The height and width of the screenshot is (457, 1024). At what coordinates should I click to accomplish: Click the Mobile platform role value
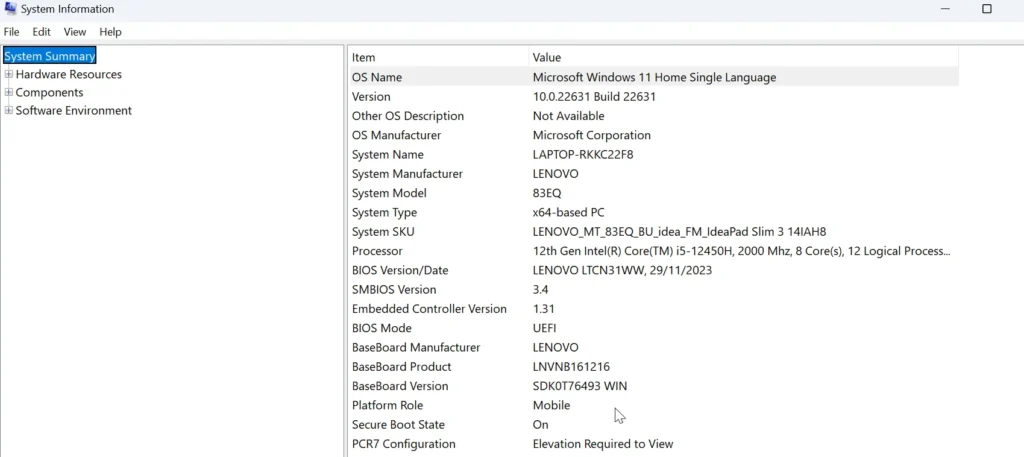(x=551, y=405)
